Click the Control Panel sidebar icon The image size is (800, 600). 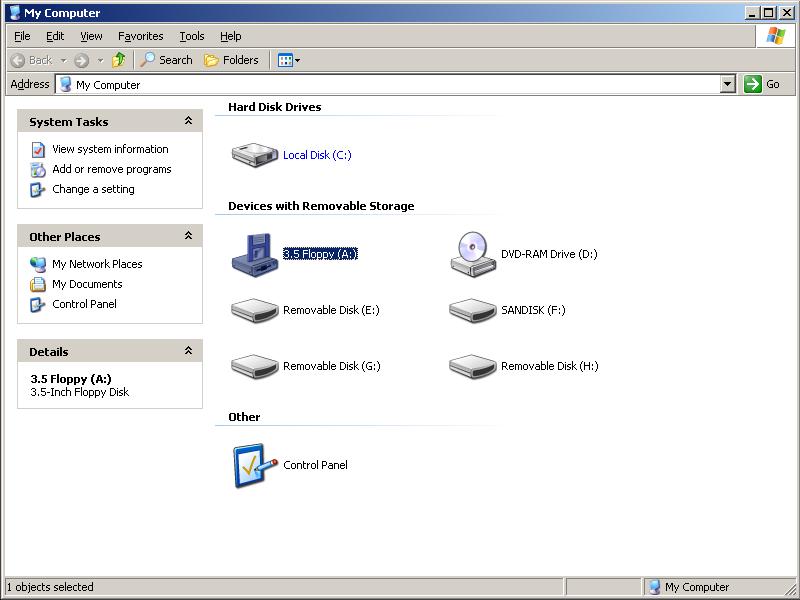point(38,305)
